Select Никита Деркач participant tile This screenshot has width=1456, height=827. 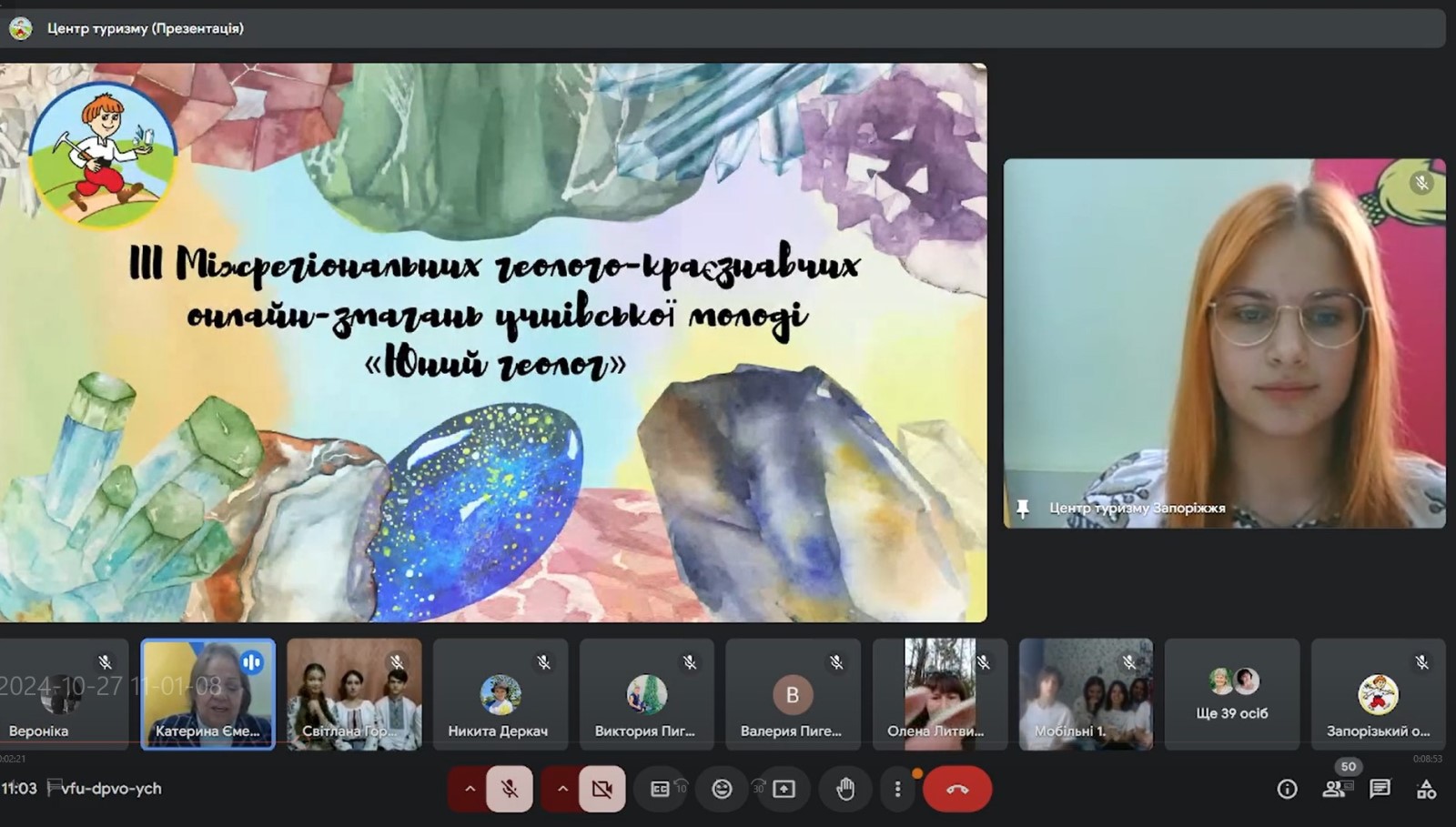pos(500,694)
